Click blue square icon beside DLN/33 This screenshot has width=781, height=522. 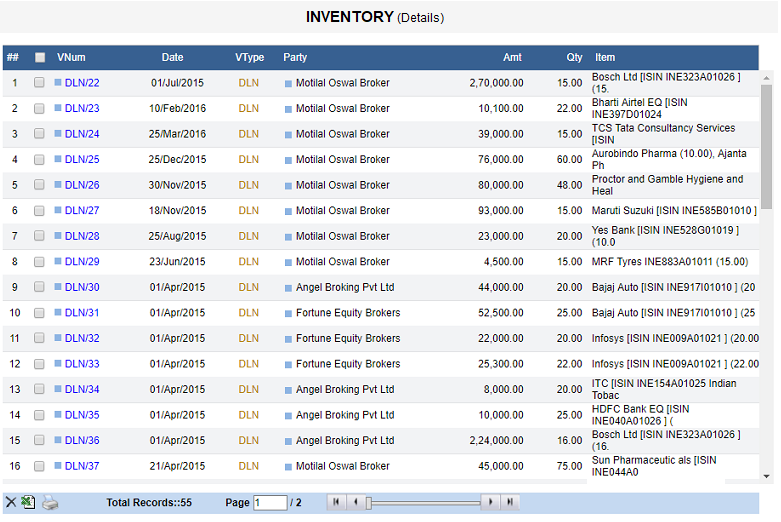pos(58,363)
